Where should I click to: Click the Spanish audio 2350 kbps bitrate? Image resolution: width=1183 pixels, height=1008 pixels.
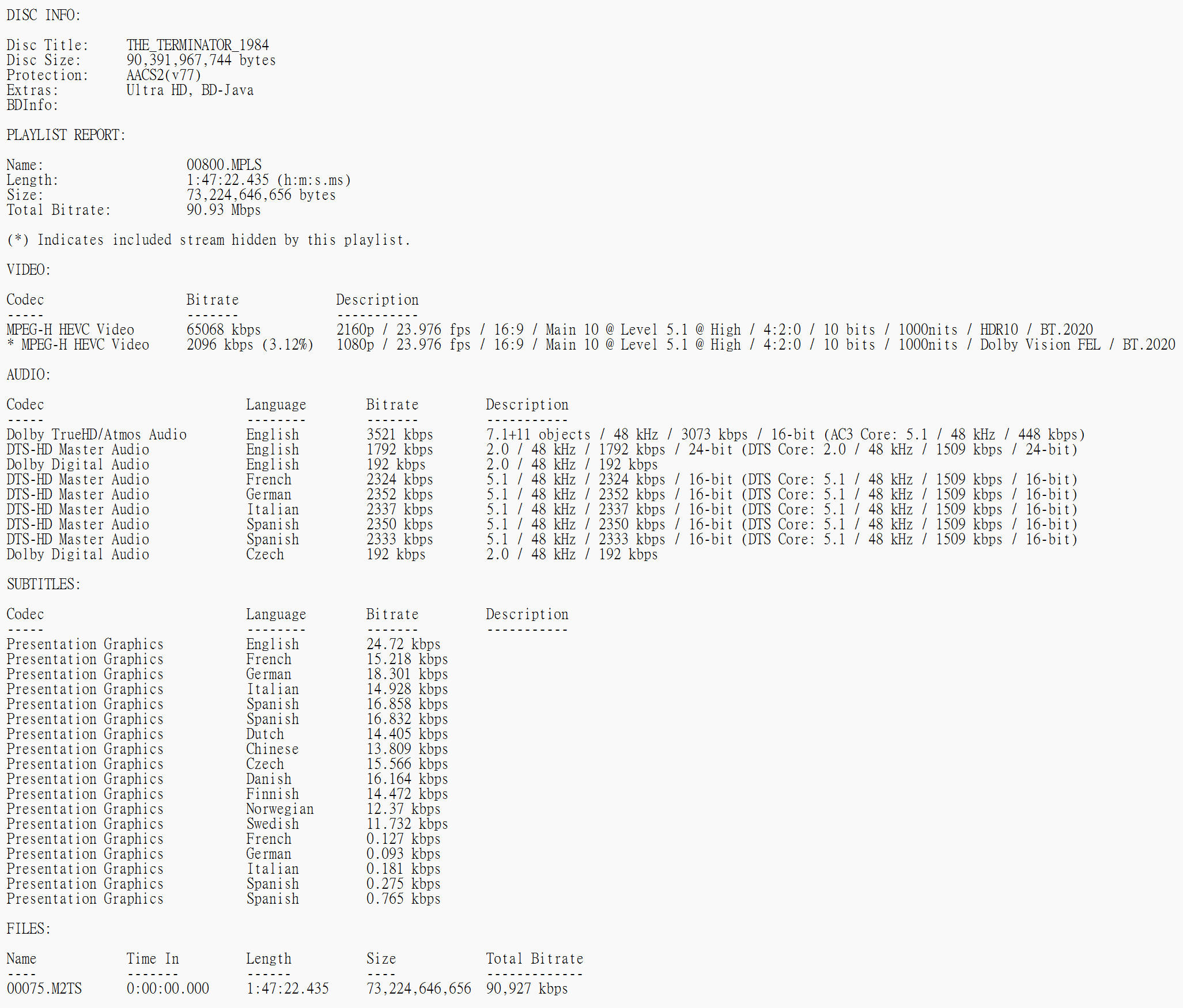click(399, 524)
